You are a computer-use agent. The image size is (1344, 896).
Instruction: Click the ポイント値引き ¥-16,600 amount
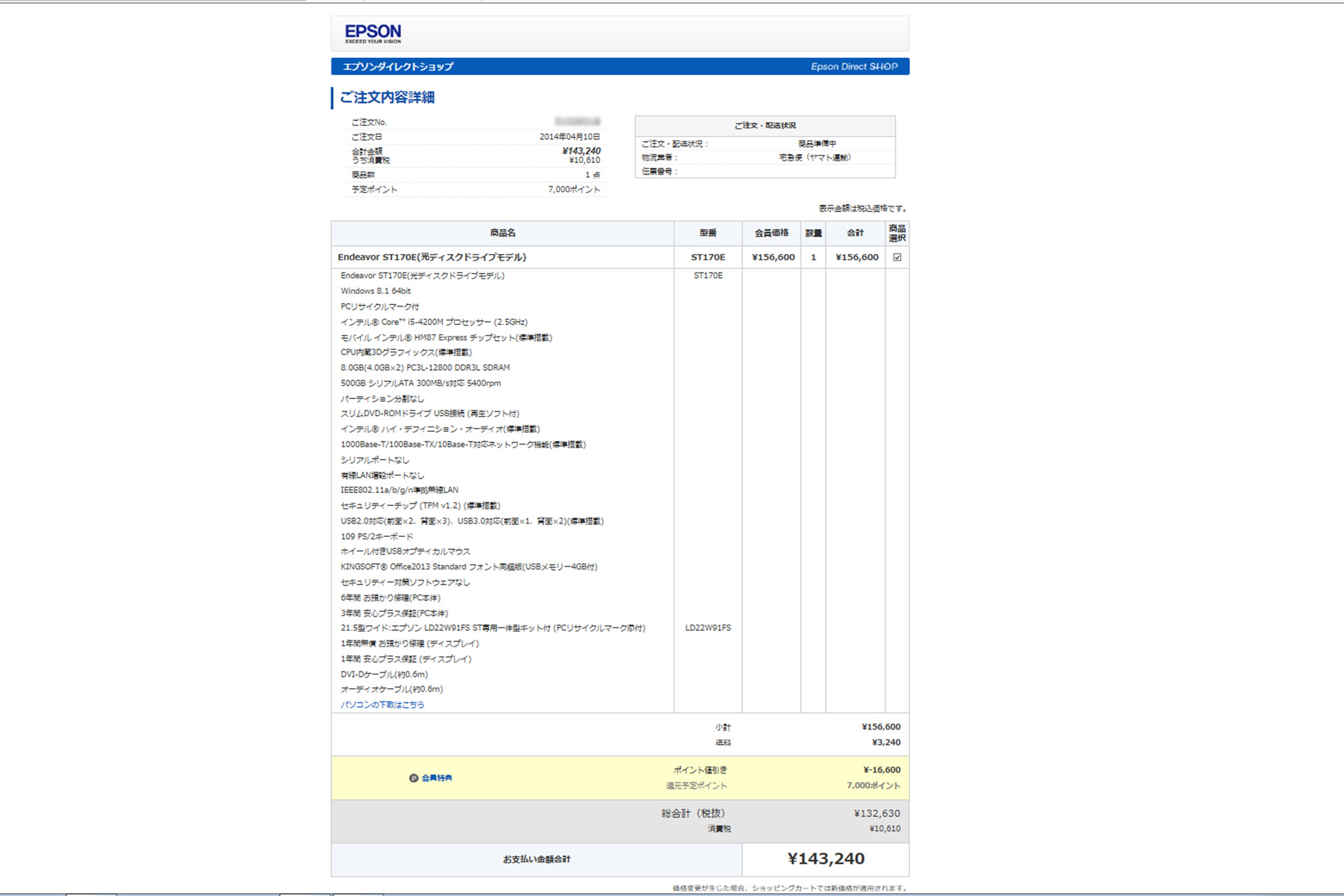click(881, 770)
